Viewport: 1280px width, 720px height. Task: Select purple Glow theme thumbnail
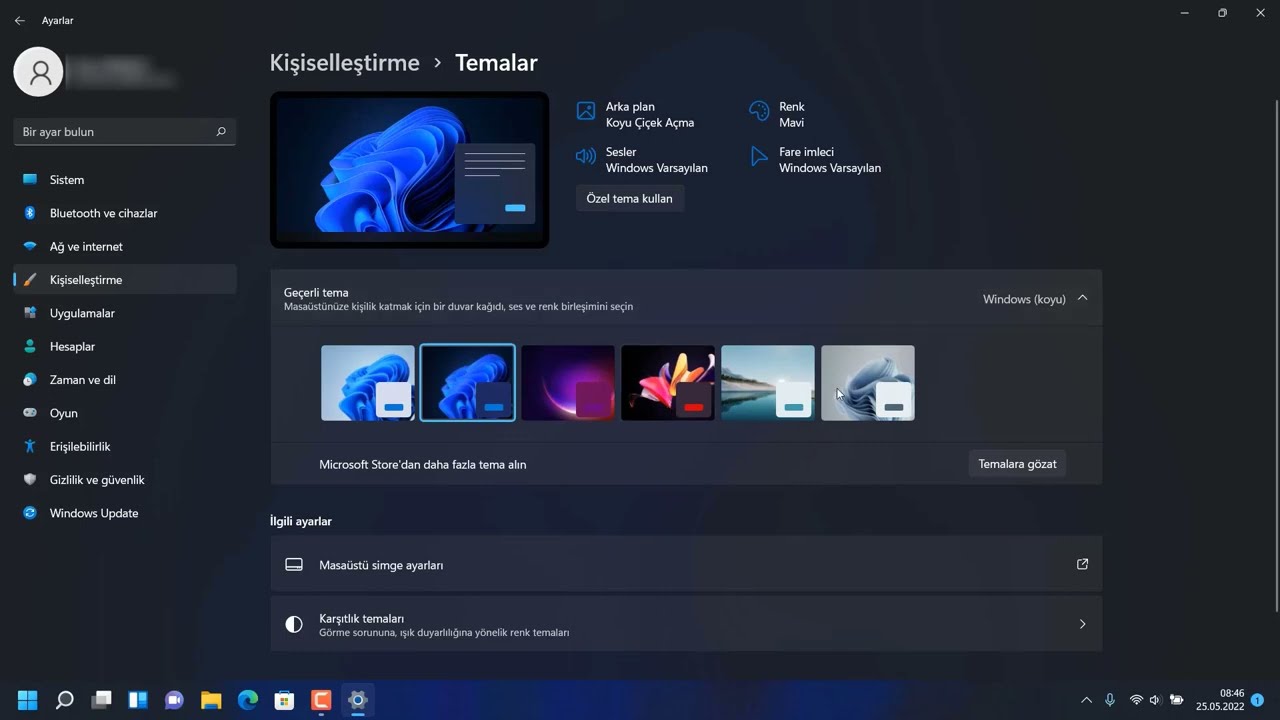568,383
